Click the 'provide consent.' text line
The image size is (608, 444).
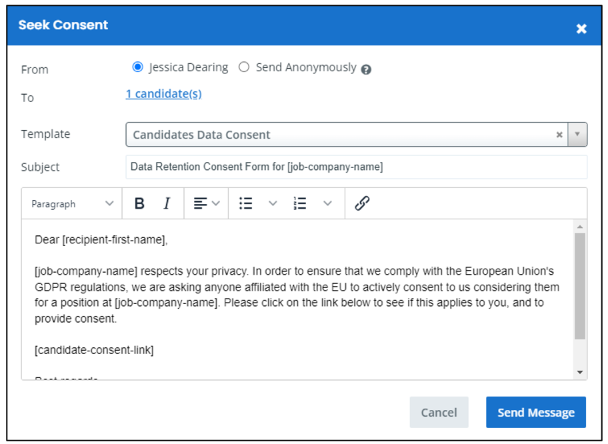click(x=76, y=319)
